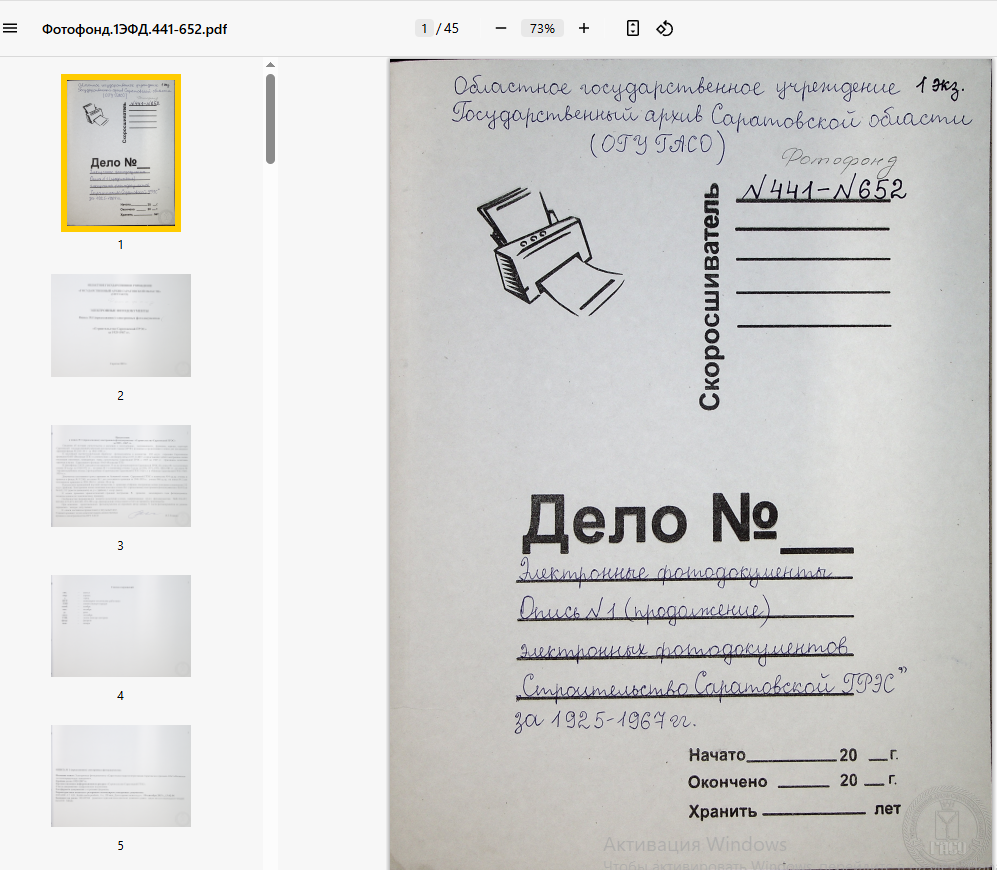This screenshot has height=870, width=997.
Task: Click the file name Фотофонд.1ЭФД.441-652.pdf
Action: click(x=134, y=29)
